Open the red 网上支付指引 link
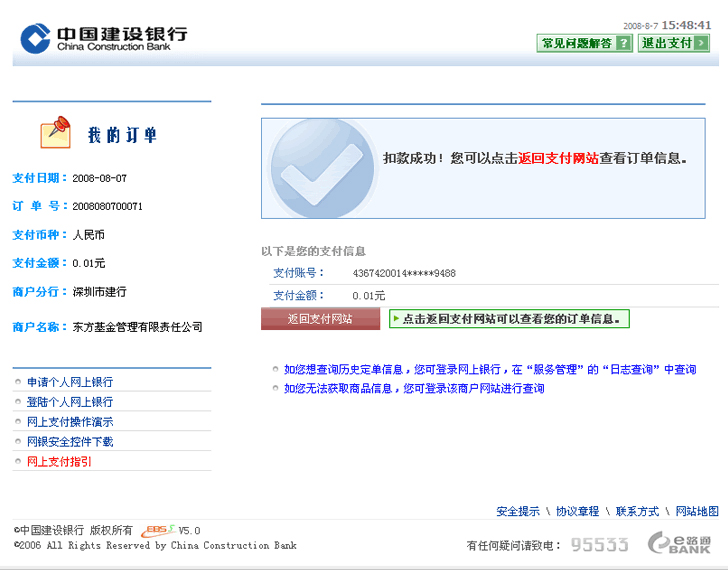Screen dimensions: 728x570 tap(59, 462)
